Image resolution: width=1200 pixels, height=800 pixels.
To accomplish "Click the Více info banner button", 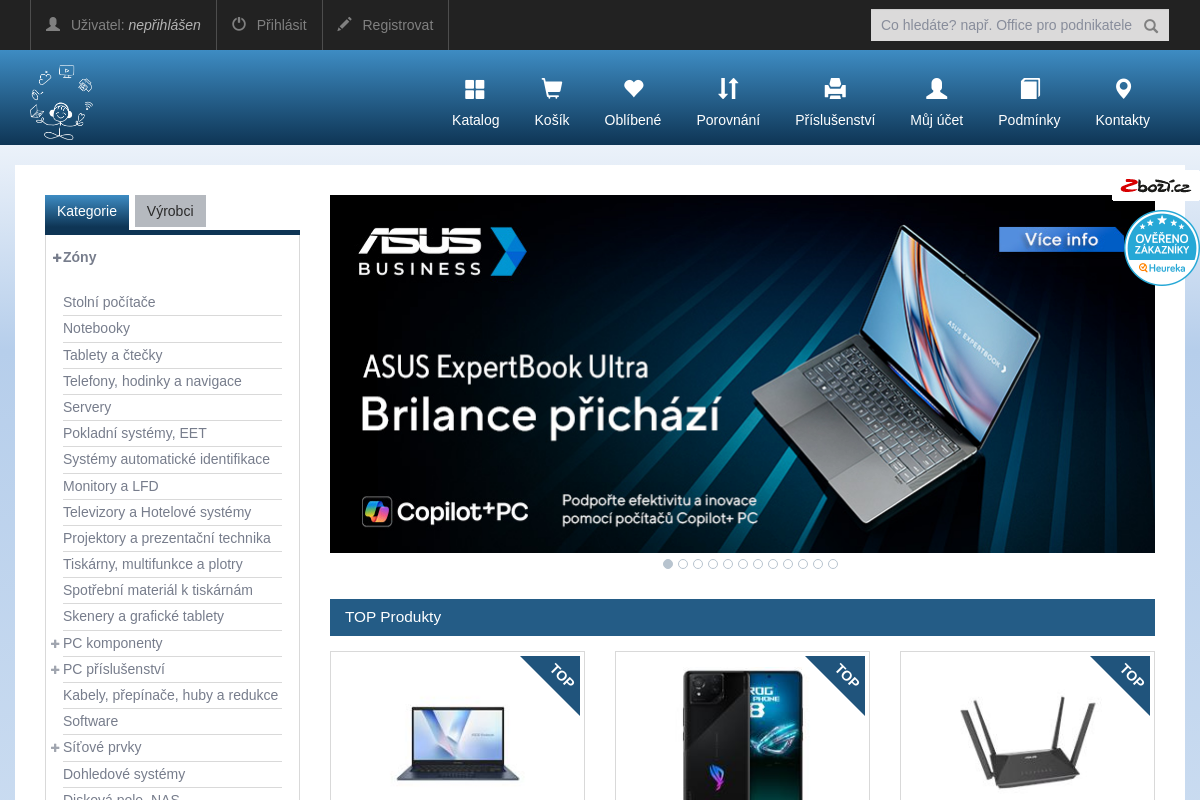I will click(x=1061, y=239).
